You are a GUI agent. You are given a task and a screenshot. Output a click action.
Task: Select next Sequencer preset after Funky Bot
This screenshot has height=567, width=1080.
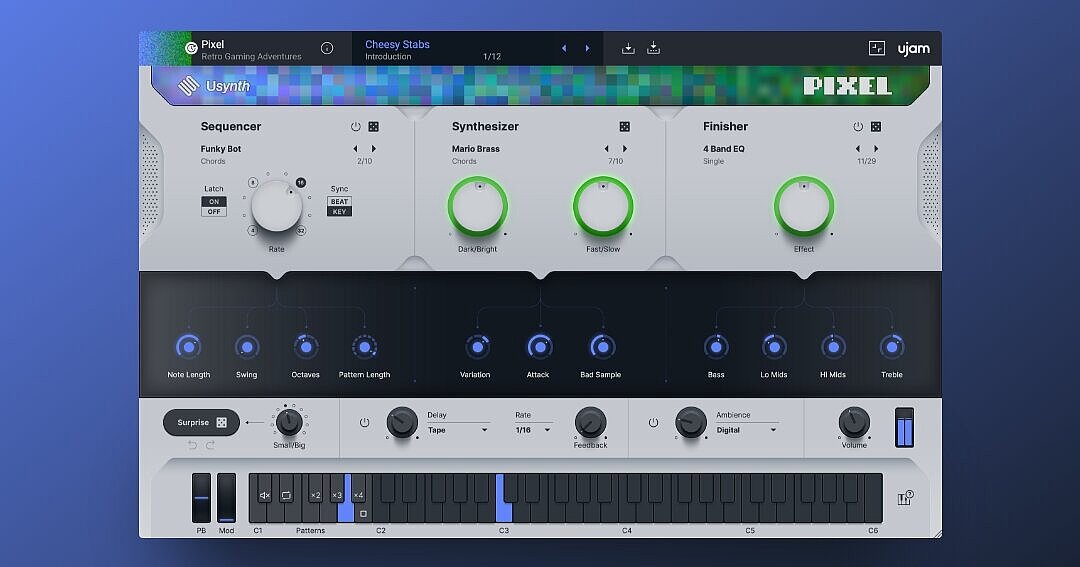[374, 149]
